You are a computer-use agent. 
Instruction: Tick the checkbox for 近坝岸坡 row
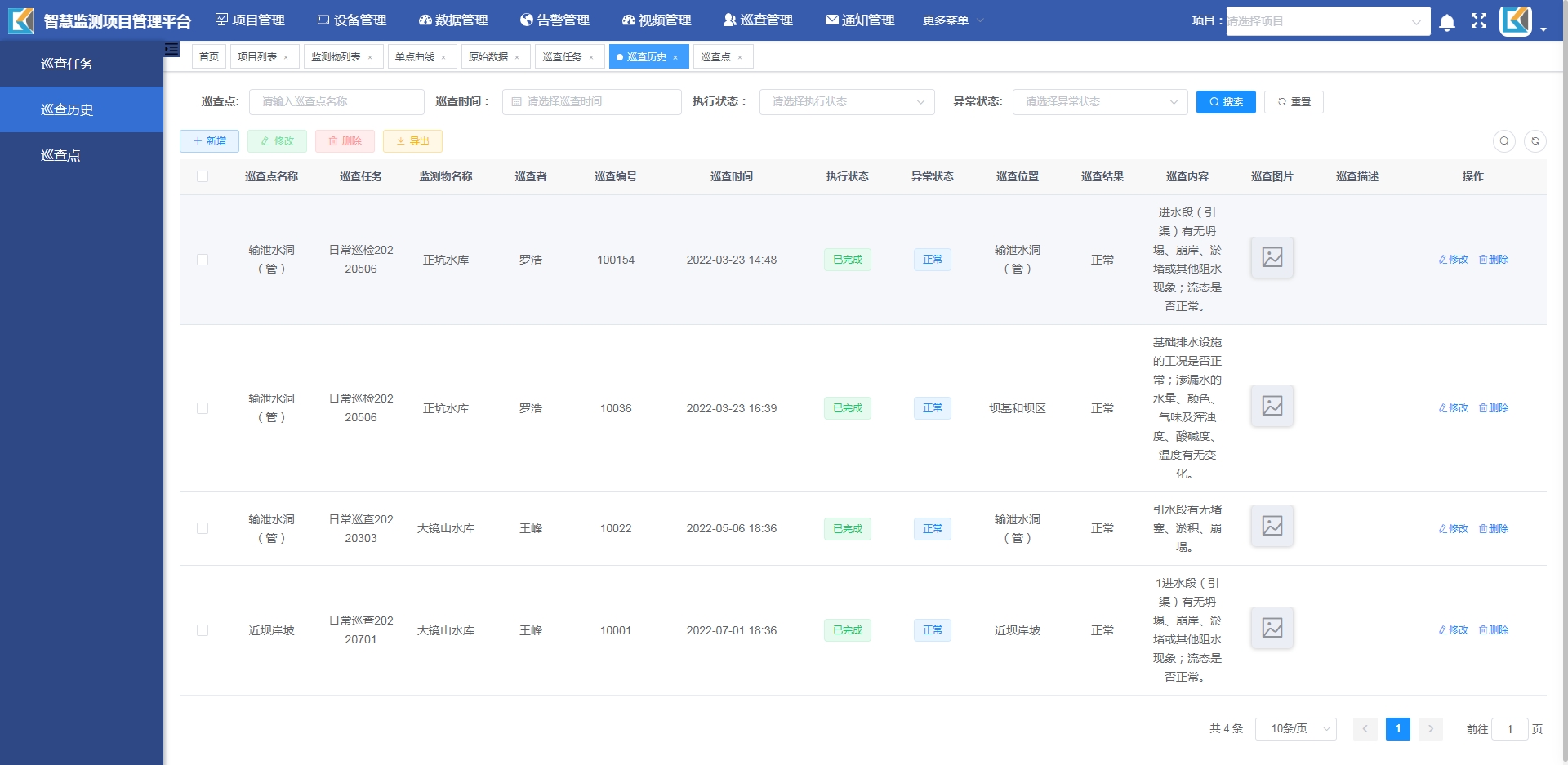[x=203, y=630]
